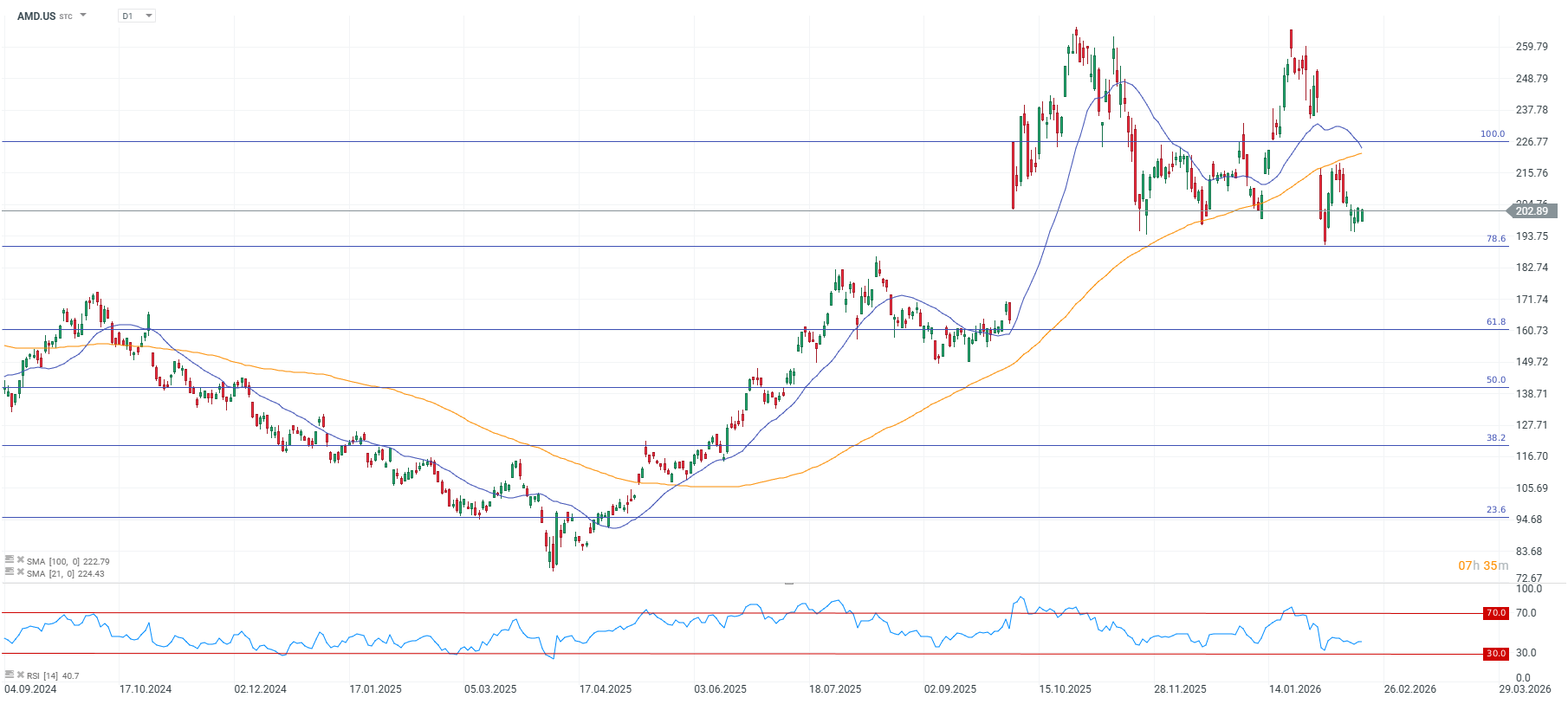
Task: Click the 03.06.2025 date on time axis
Action: pyautogui.click(x=721, y=689)
